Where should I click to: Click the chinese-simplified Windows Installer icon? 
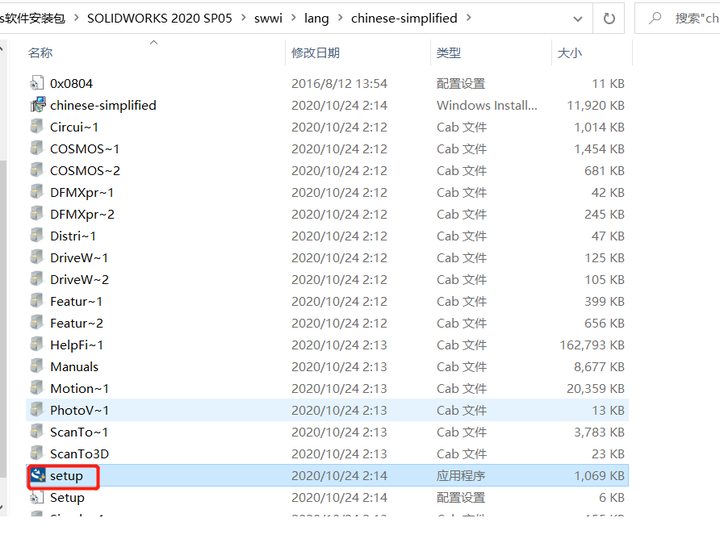click(x=38, y=105)
